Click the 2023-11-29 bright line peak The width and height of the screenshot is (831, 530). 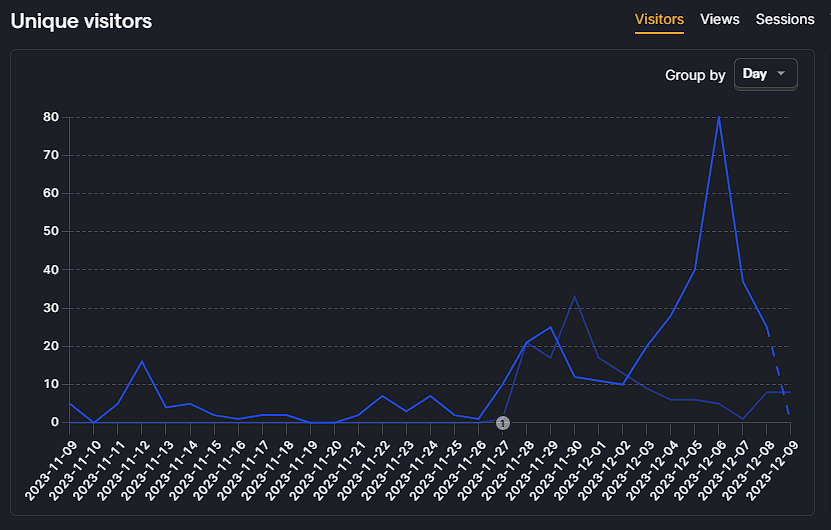pyautogui.click(x=550, y=327)
